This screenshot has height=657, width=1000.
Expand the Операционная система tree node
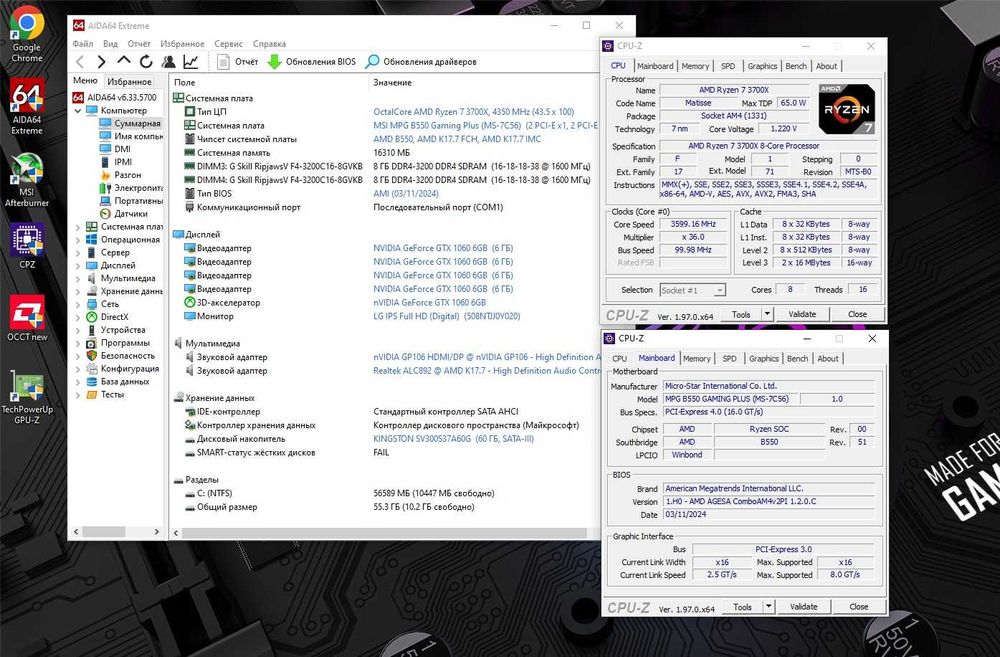[x=78, y=239]
